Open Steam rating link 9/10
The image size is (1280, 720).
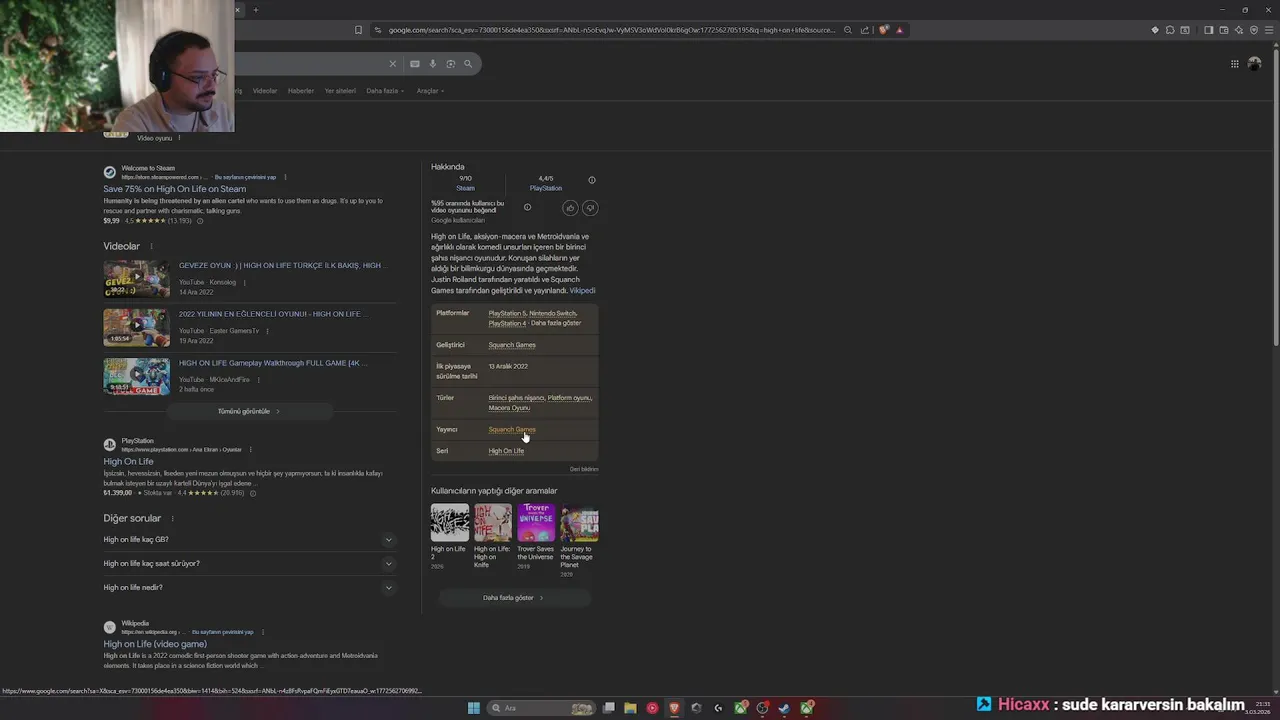(466, 183)
